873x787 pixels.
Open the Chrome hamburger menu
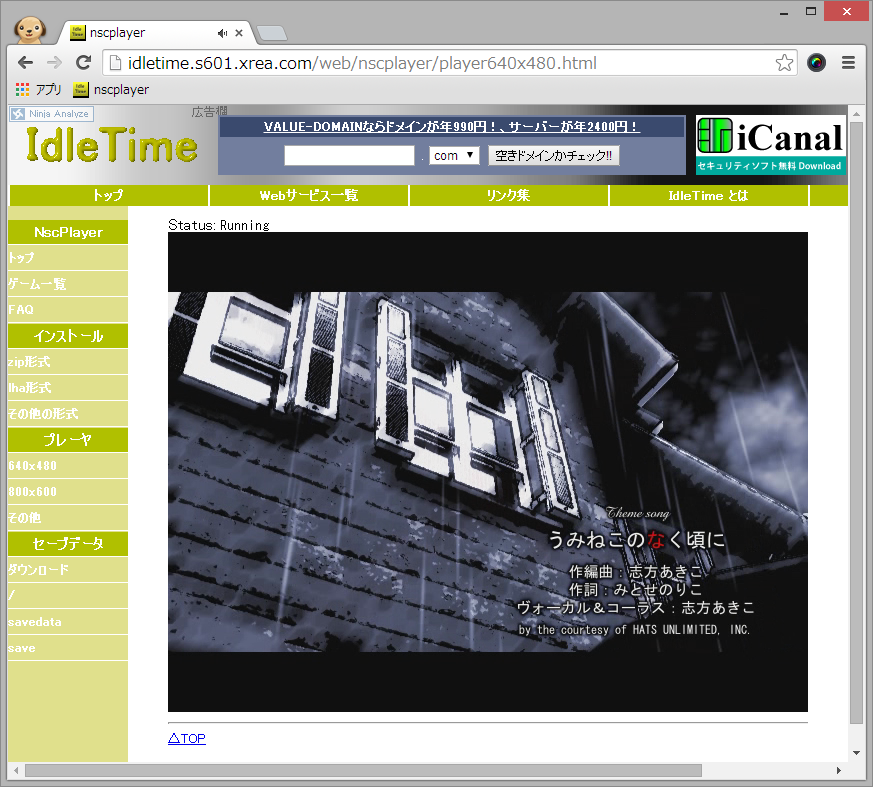point(848,63)
